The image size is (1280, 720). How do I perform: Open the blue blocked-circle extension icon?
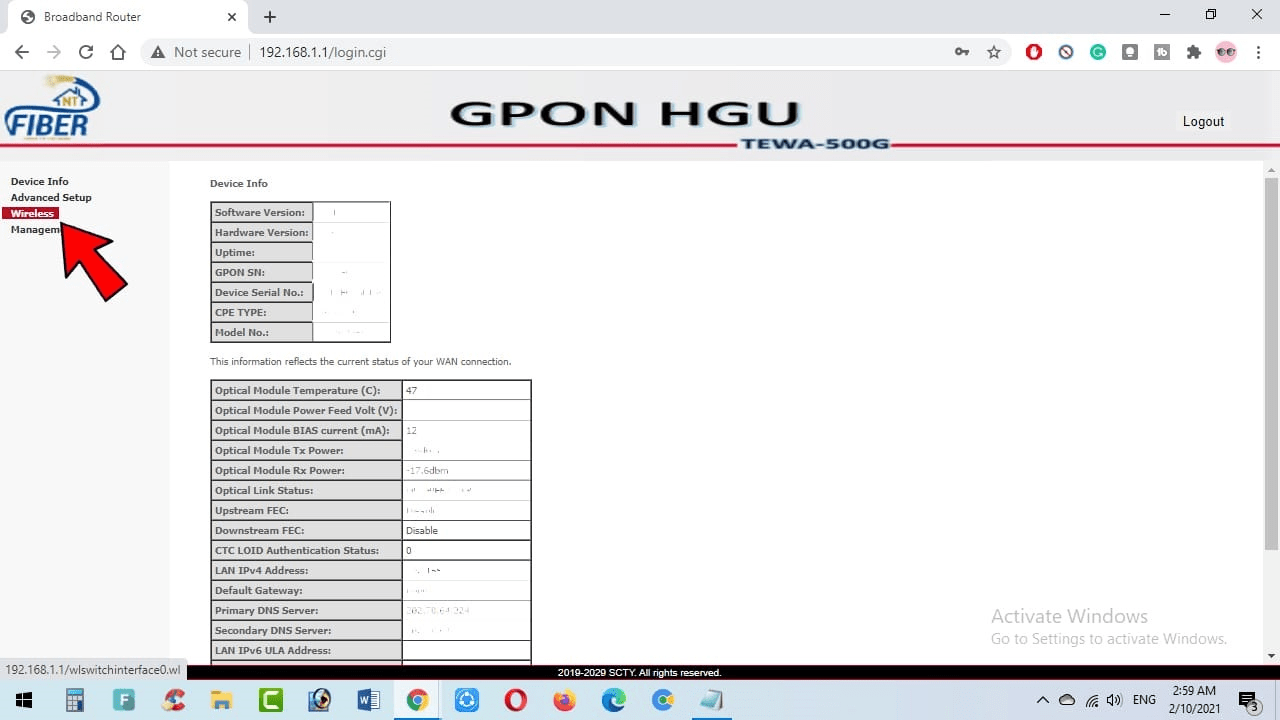[1066, 52]
